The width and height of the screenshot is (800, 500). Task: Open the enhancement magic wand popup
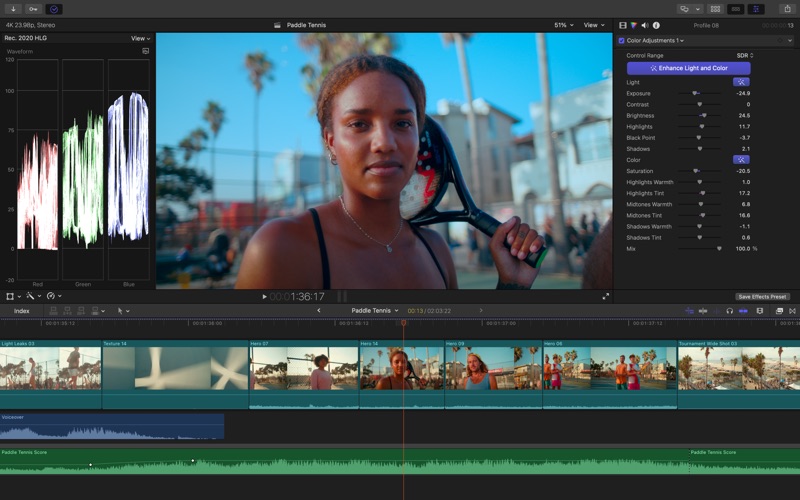(x=33, y=296)
